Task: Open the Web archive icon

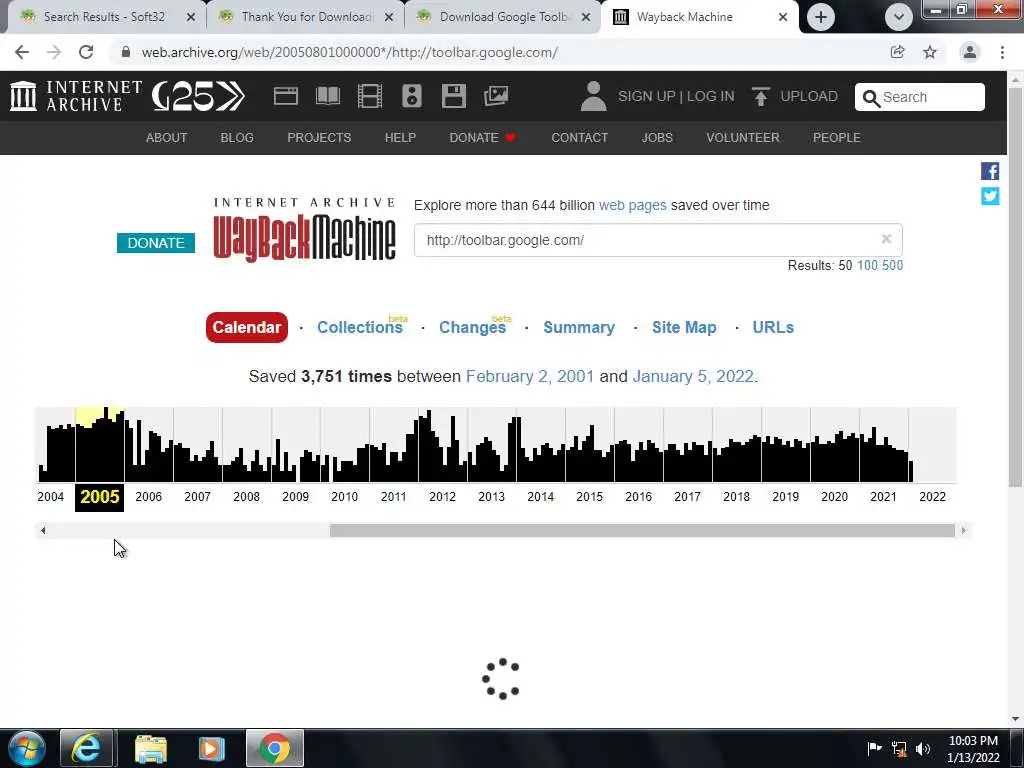Action: pos(285,96)
